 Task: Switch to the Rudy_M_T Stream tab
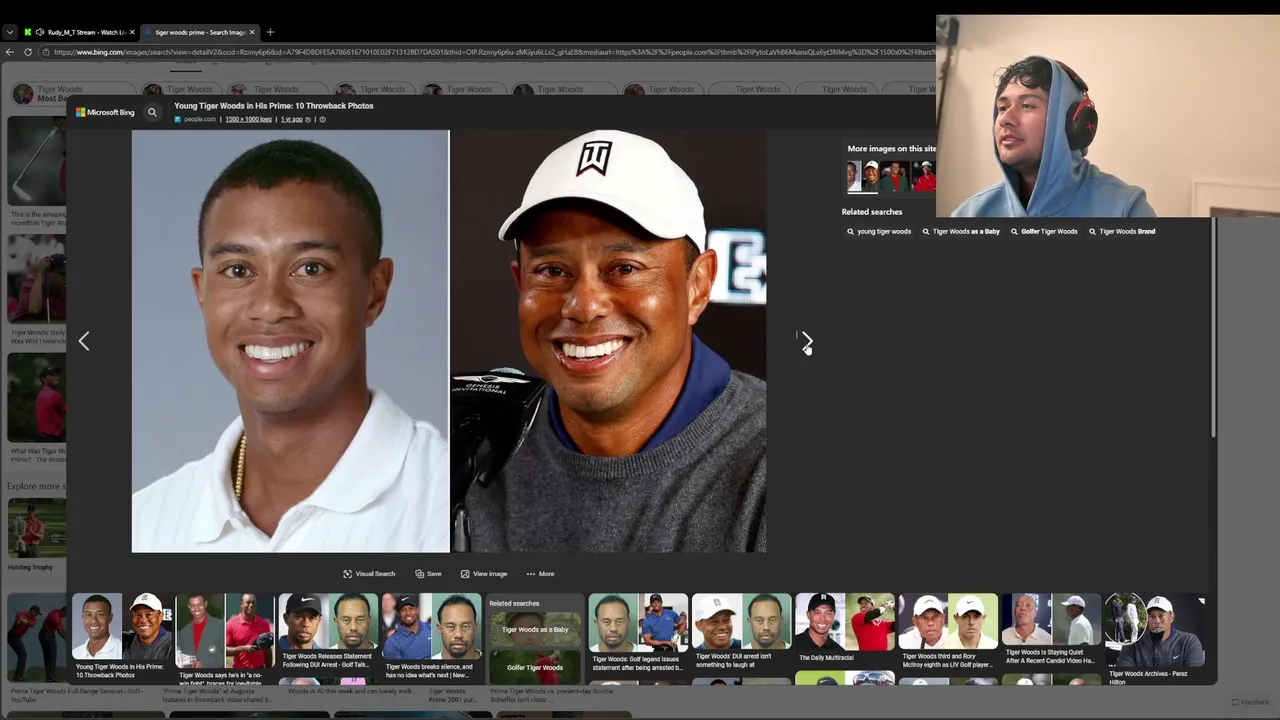pyautogui.click(x=80, y=32)
